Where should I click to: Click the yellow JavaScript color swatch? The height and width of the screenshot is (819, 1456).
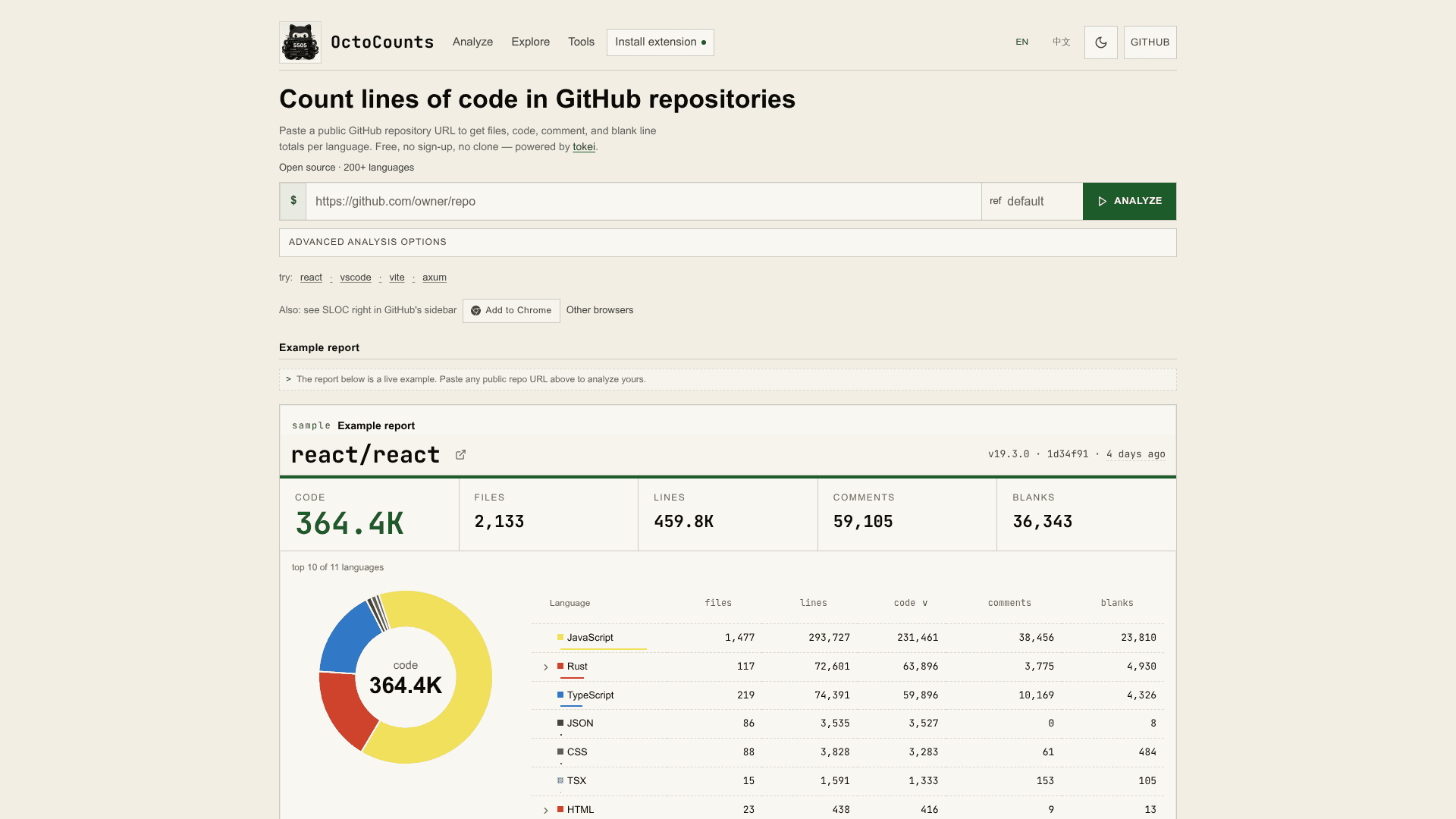(560, 638)
